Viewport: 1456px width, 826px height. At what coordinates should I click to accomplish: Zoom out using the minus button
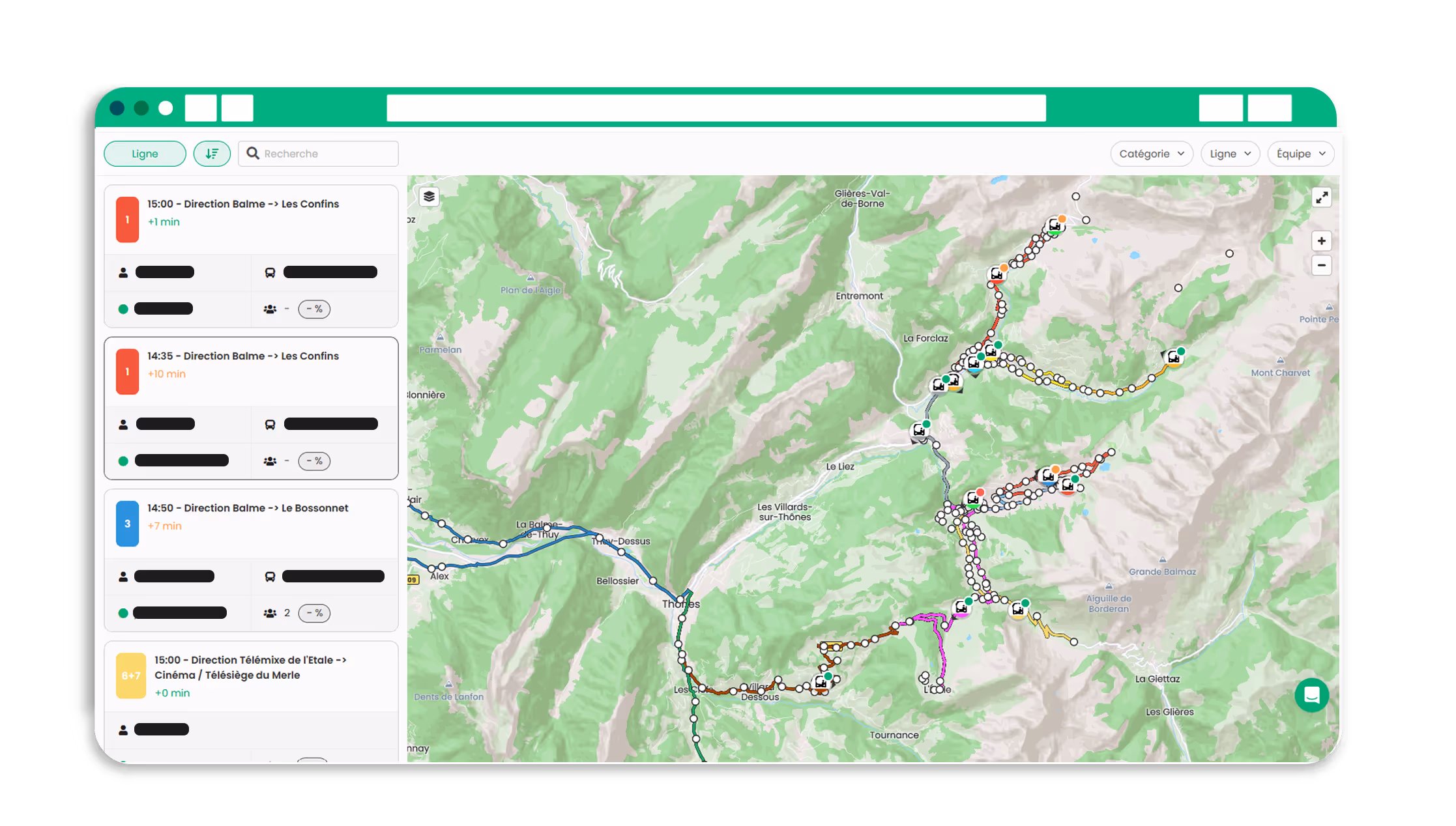1321,265
